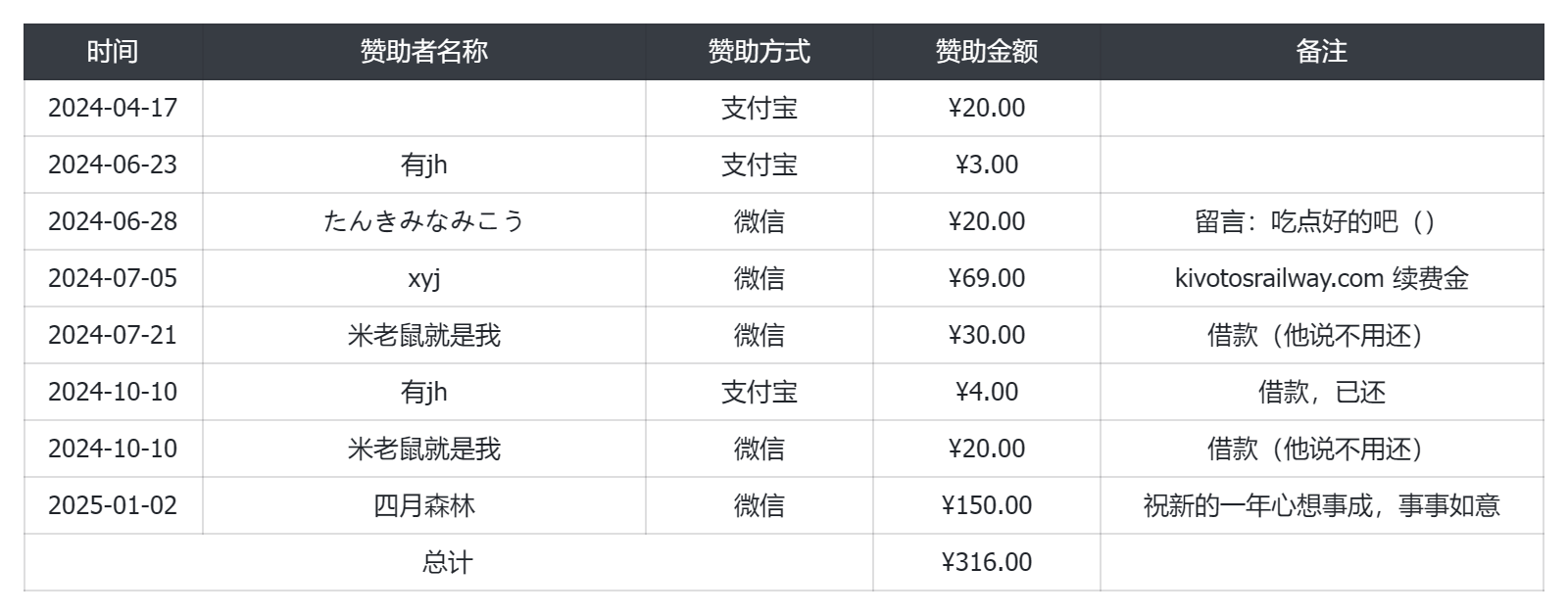This screenshot has width=1568, height=615.
Task: Click the ¥316.00 total amount
Action: pyautogui.click(x=986, y=562)
